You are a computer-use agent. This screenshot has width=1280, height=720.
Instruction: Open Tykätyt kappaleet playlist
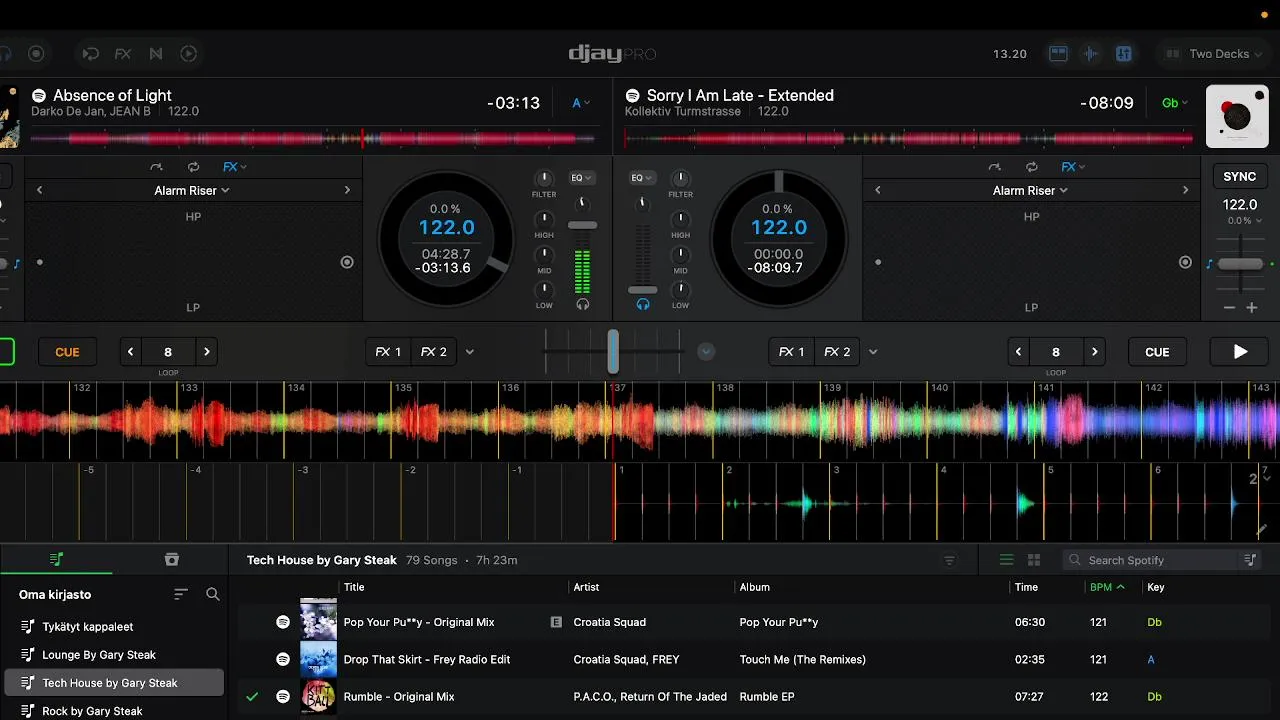(112, 627)
